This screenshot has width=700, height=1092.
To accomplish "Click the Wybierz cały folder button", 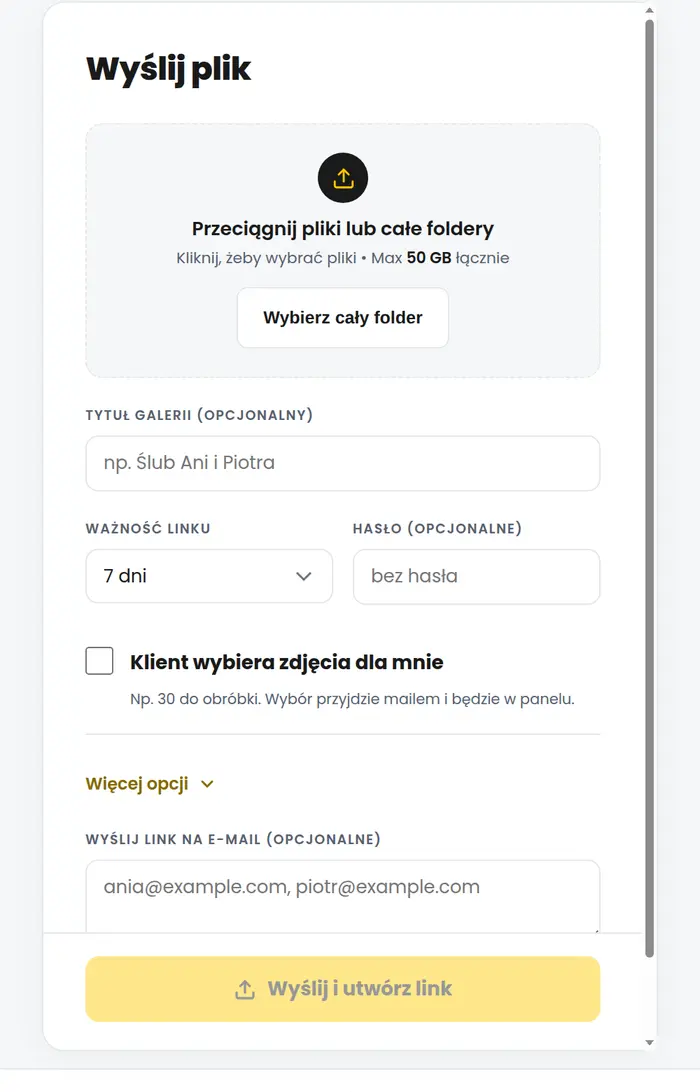I will pos(343,318).
